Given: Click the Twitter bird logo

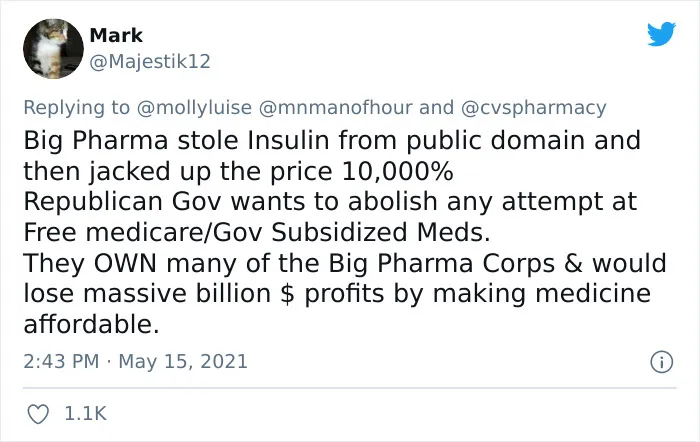Looking at the screenshot, I should point(661,34).
